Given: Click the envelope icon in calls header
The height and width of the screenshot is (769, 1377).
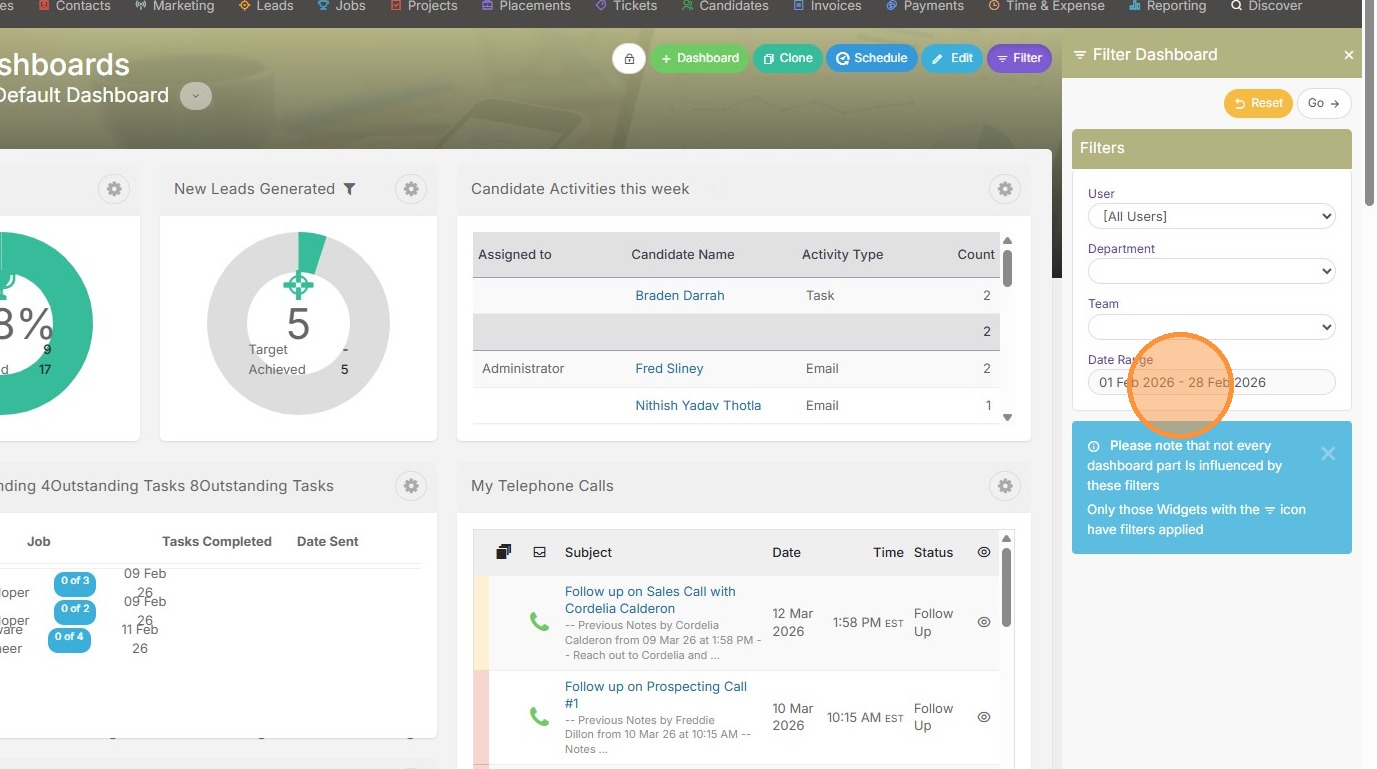Looking at the screenshot, I should [x=540, y=552].
